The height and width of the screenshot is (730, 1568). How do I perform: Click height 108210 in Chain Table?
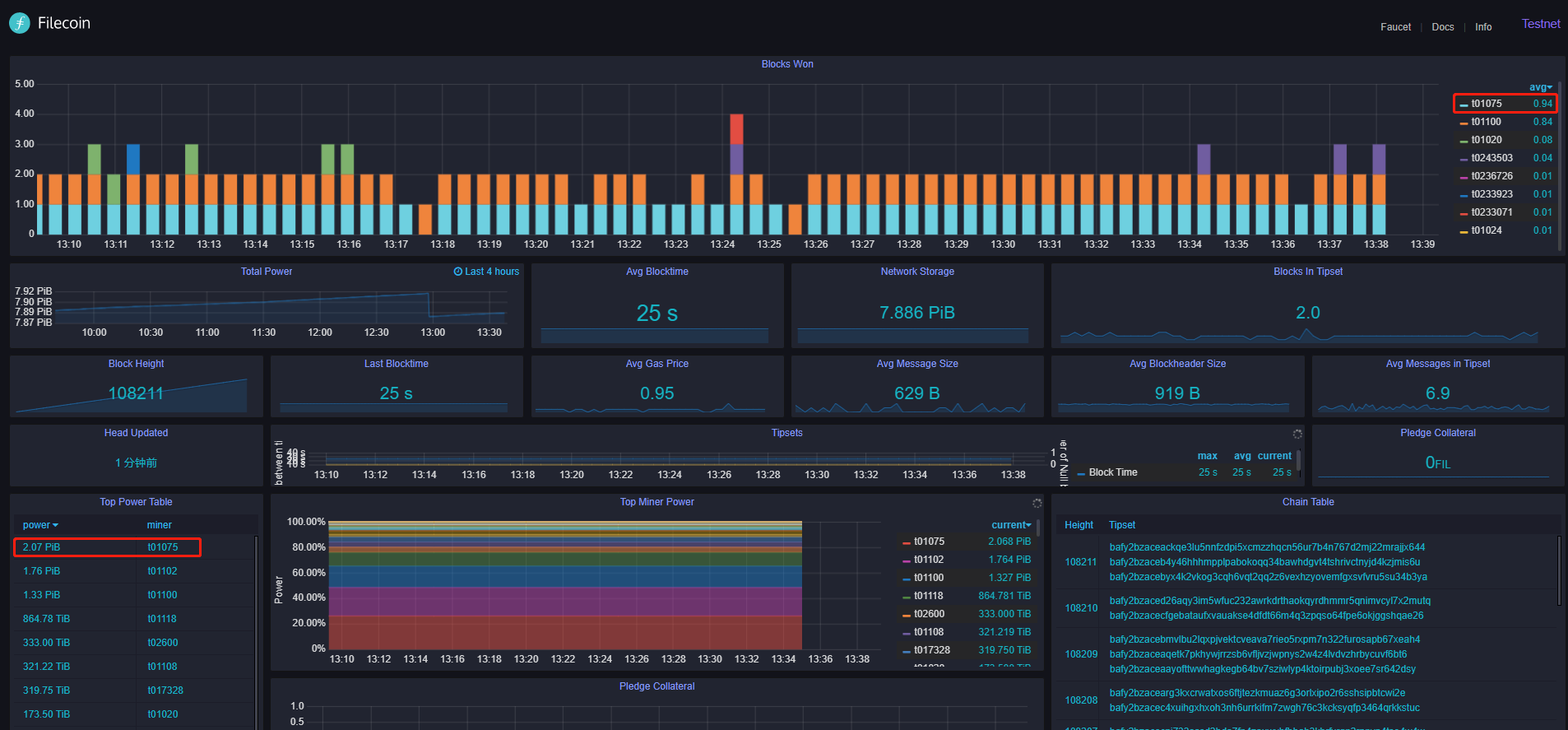1081,608
